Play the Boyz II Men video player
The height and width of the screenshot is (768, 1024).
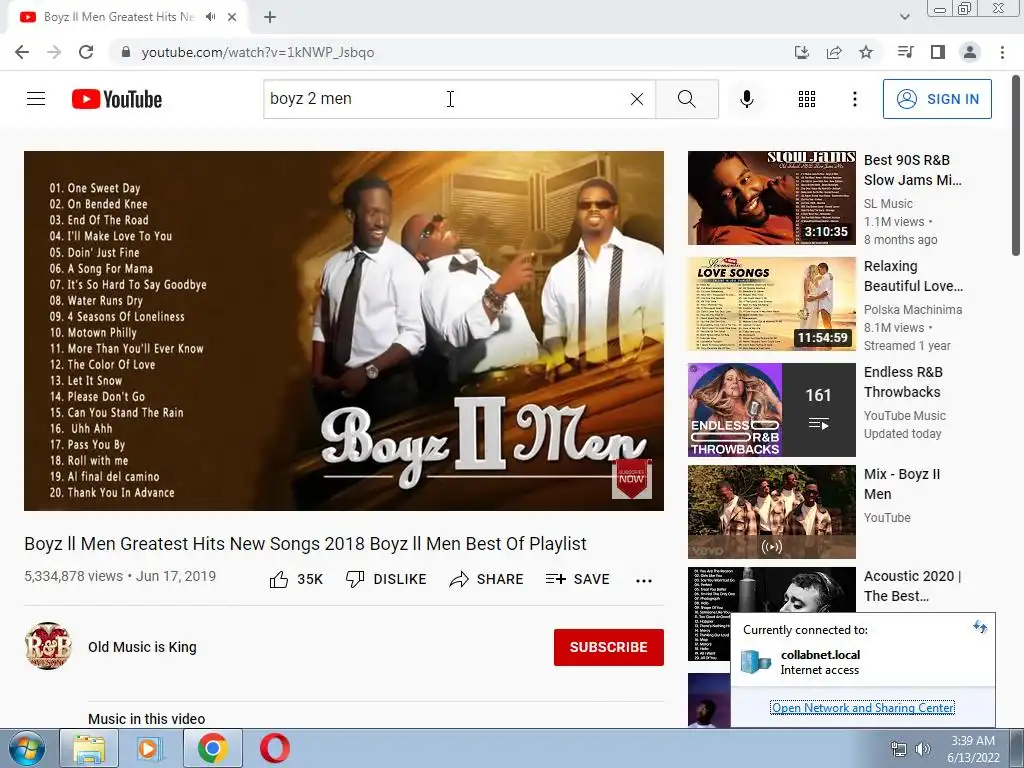[x=344, y=330]
